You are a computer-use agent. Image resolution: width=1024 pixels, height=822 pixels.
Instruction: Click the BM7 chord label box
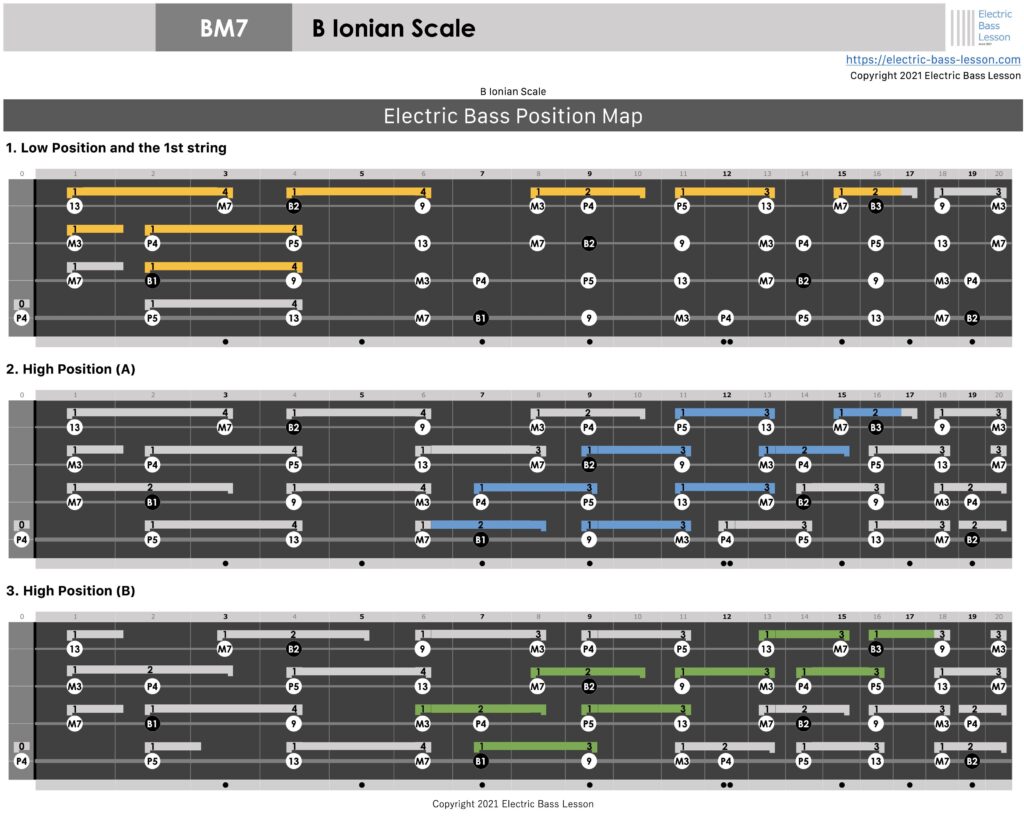[x=224, y=28]
